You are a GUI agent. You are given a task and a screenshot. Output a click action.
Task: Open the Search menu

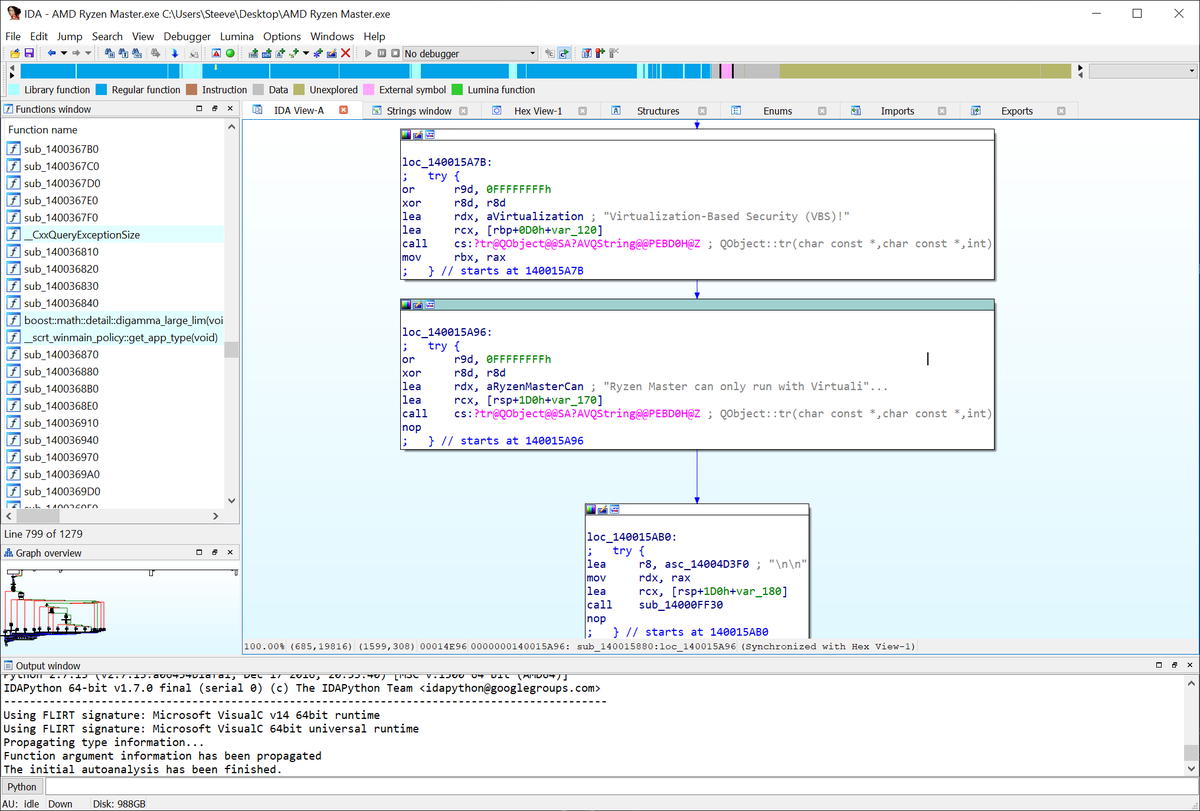[107, 36]
